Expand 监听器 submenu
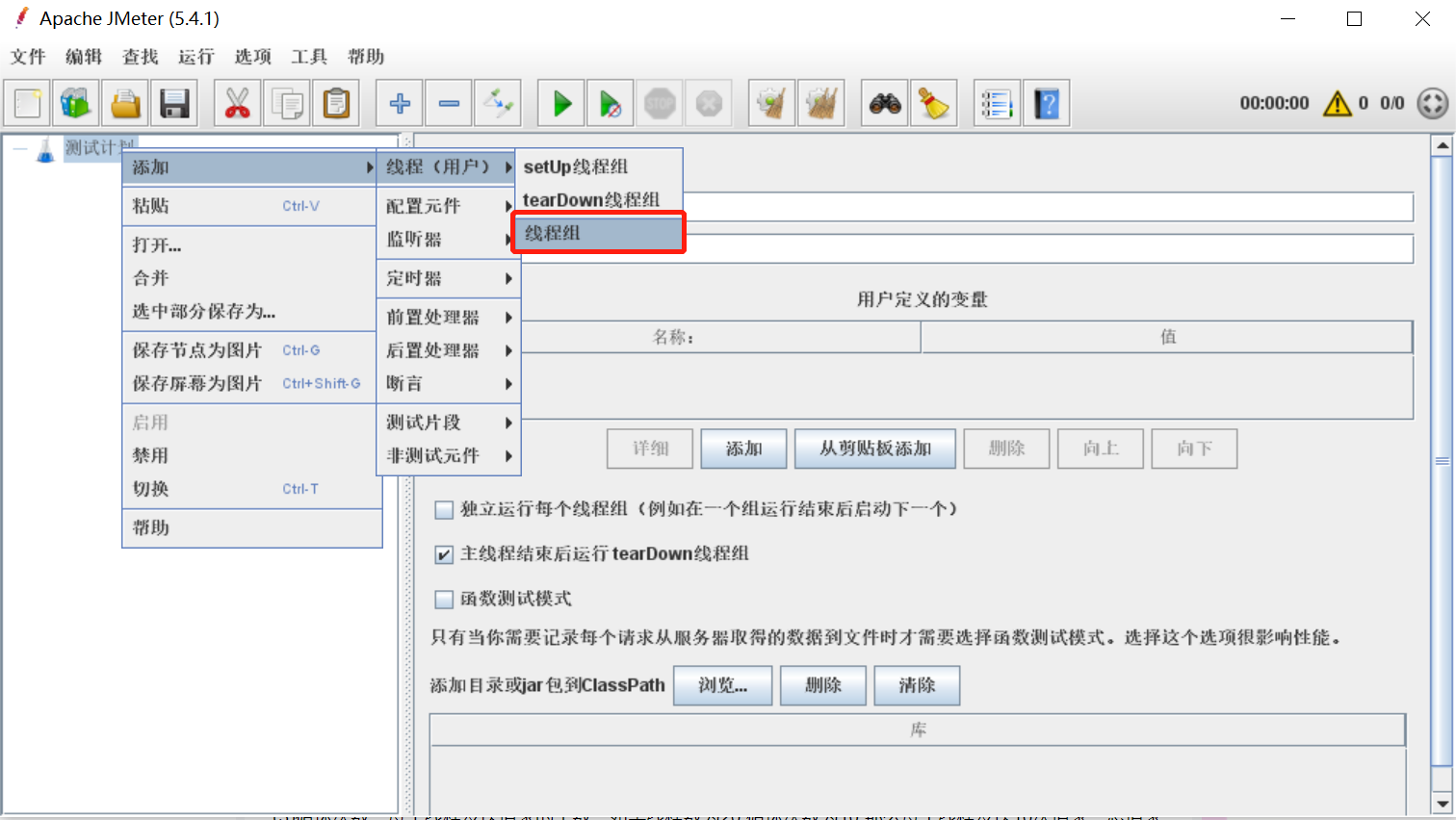This screenshot has width=1456, height=820. (449, 240)
